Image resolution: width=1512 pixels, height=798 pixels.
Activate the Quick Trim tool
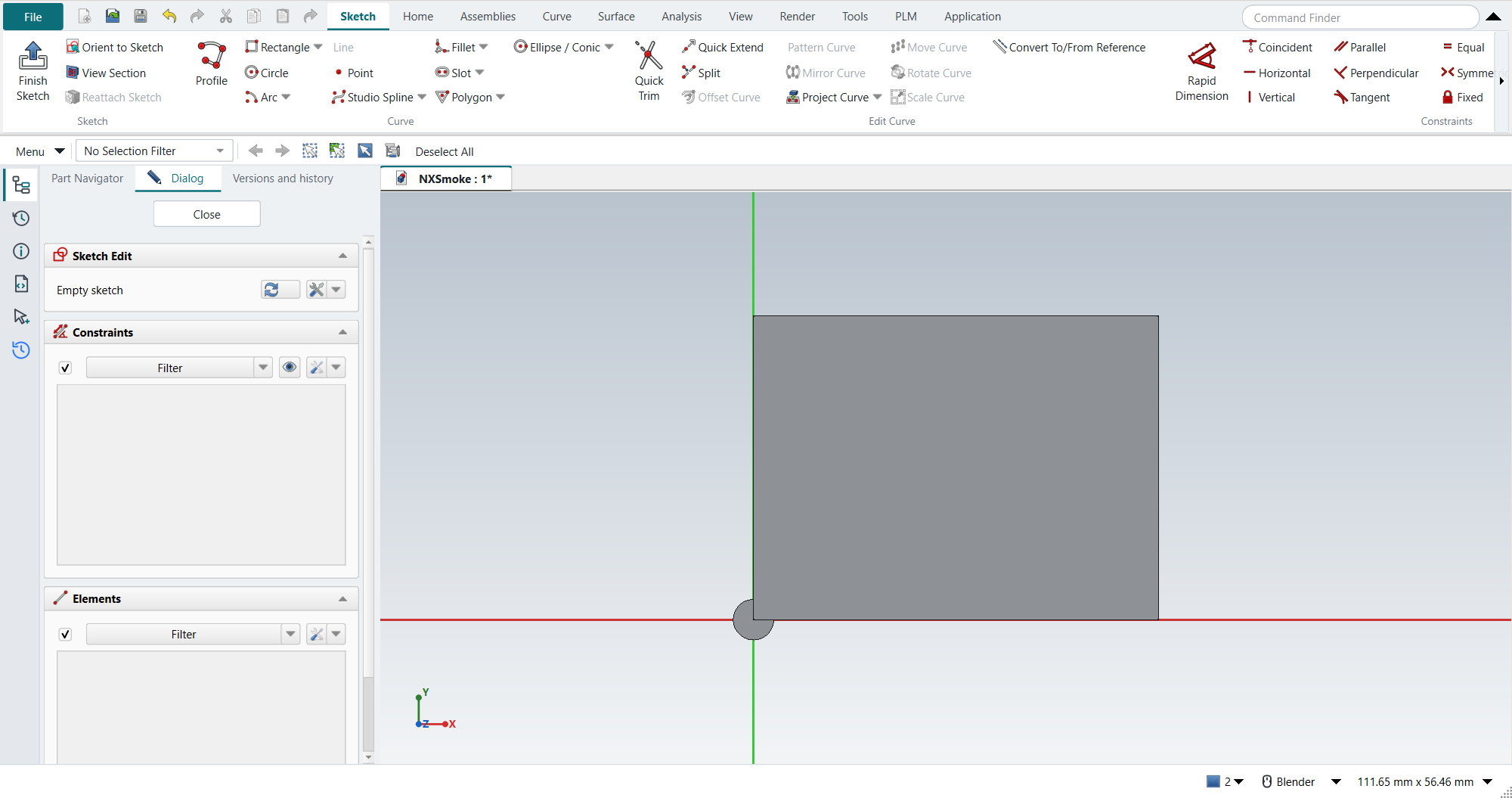[649, 71]
